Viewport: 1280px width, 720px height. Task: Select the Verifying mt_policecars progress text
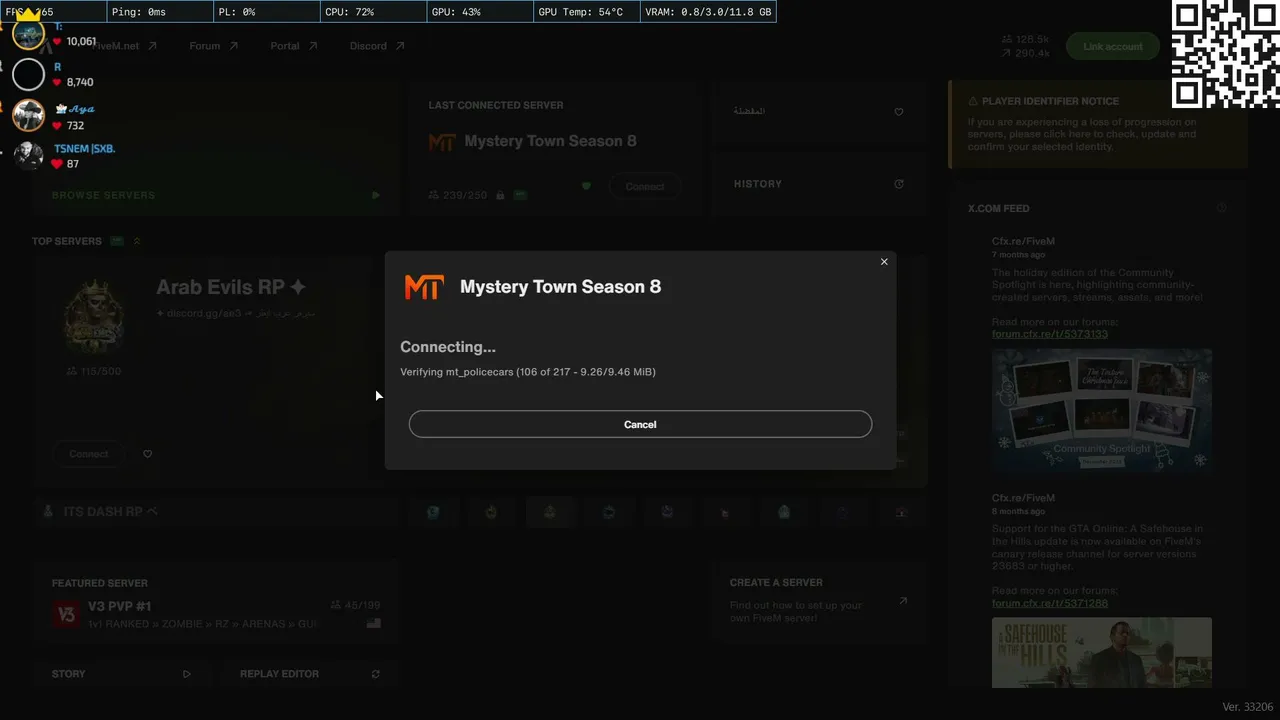pos(528,372)
